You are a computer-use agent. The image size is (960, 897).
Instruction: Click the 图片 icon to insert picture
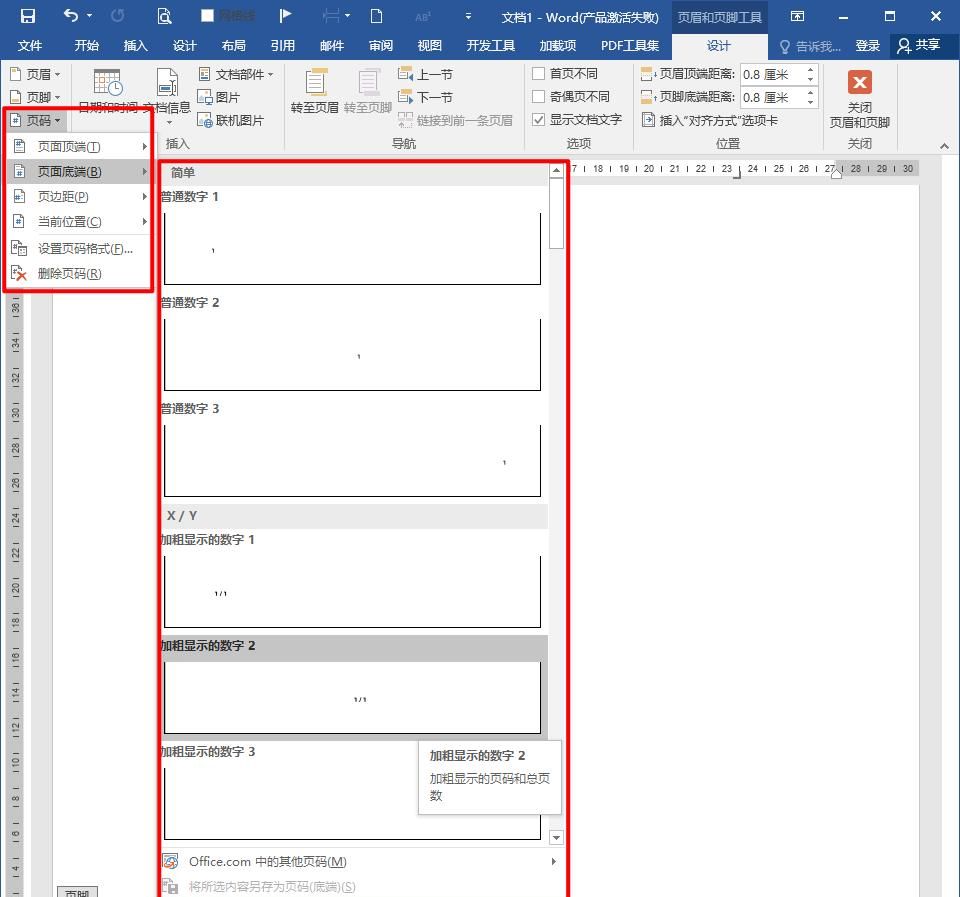[207, 97]
